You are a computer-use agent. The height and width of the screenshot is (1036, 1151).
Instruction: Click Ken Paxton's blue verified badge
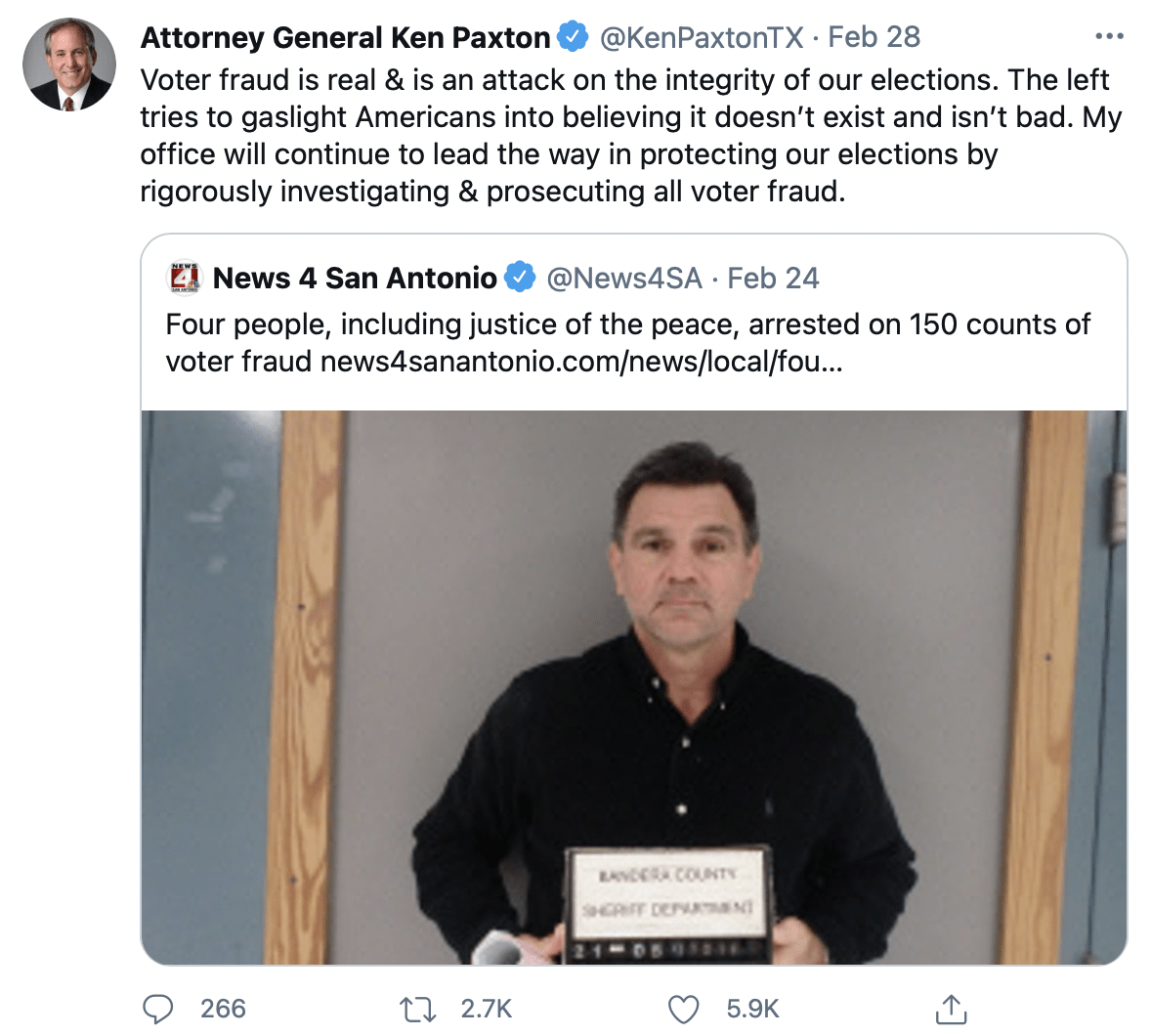(x=573, y=37)
